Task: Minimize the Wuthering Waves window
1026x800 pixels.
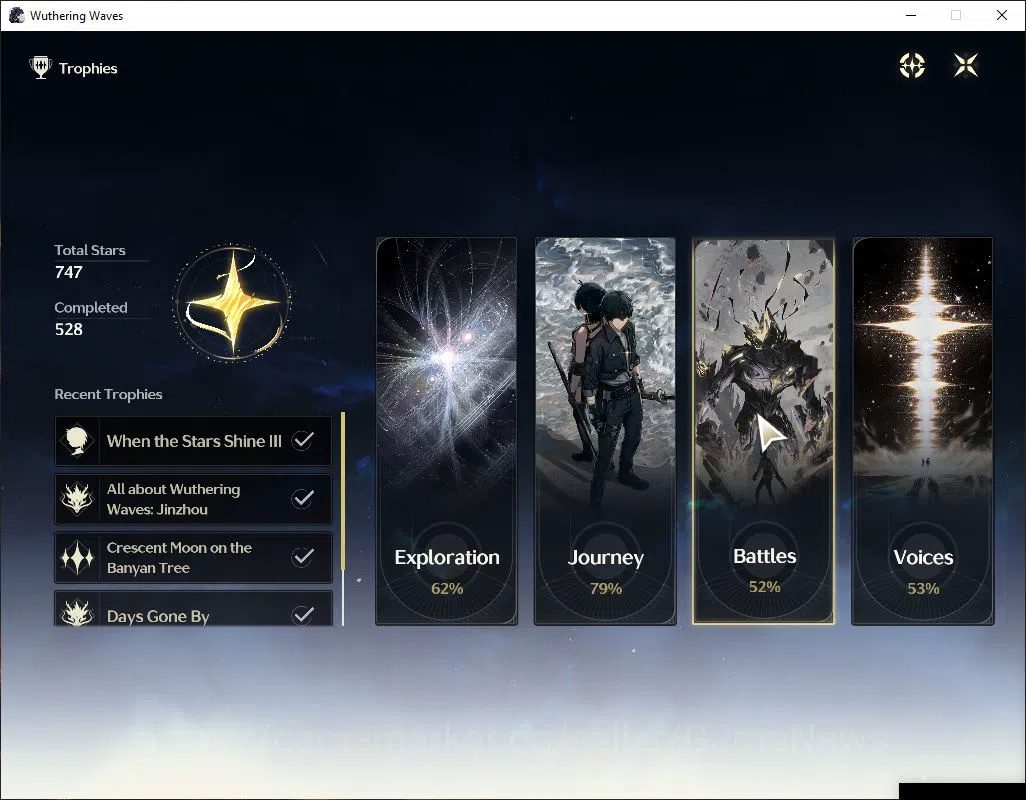Action: click(x=911, y=15)
